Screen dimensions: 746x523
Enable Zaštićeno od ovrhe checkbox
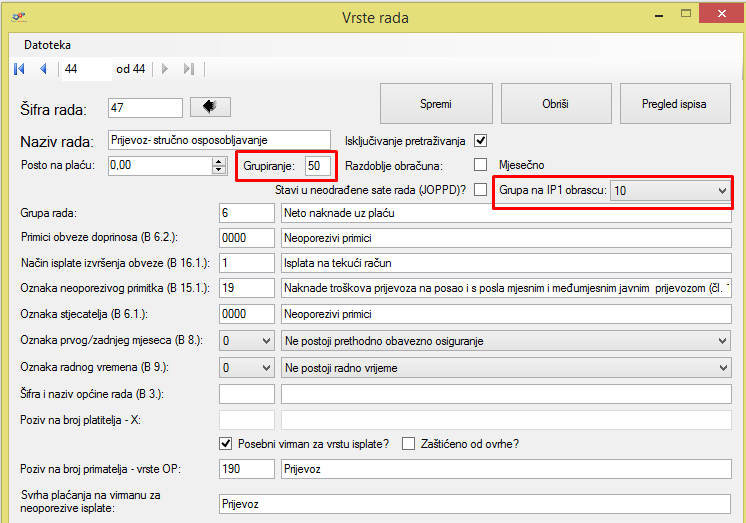pyautogui.click(x=408, y=443)
